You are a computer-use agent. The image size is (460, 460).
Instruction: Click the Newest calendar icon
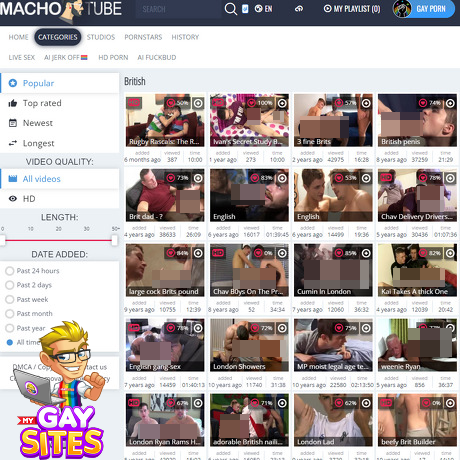point(13,123)
